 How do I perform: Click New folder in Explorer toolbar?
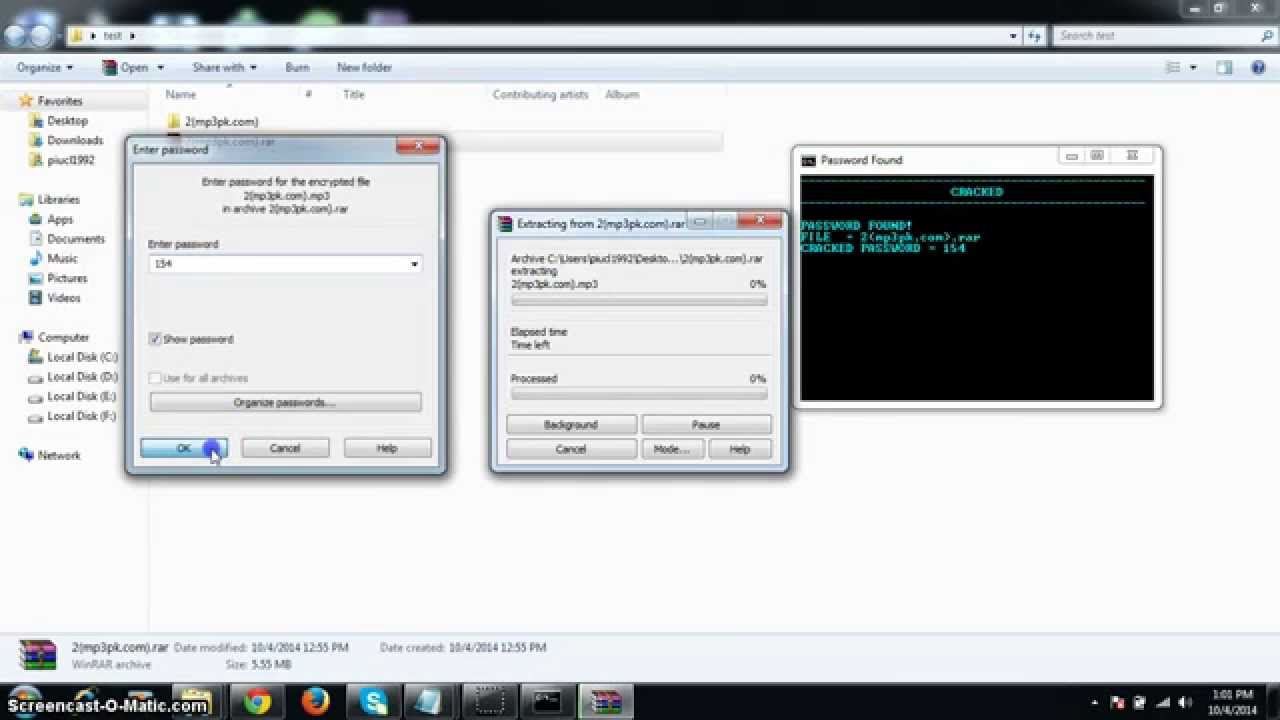364,67
